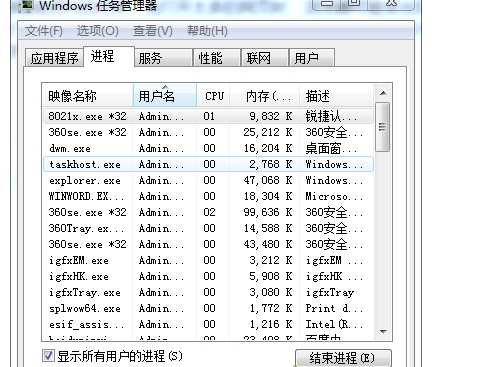
Task: Sort by CPU column header
Action: click(213, 96)
